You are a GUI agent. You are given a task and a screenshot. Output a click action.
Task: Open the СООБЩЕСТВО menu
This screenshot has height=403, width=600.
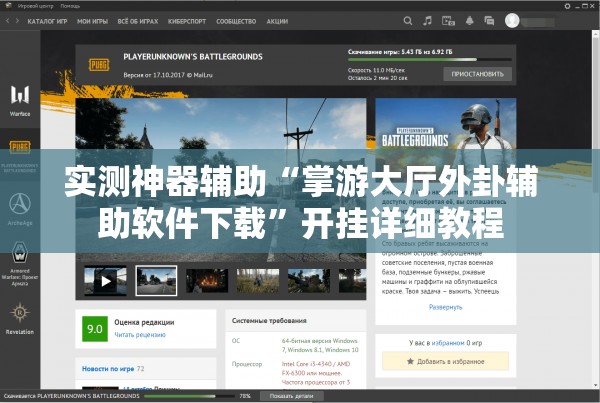[236, 21]
